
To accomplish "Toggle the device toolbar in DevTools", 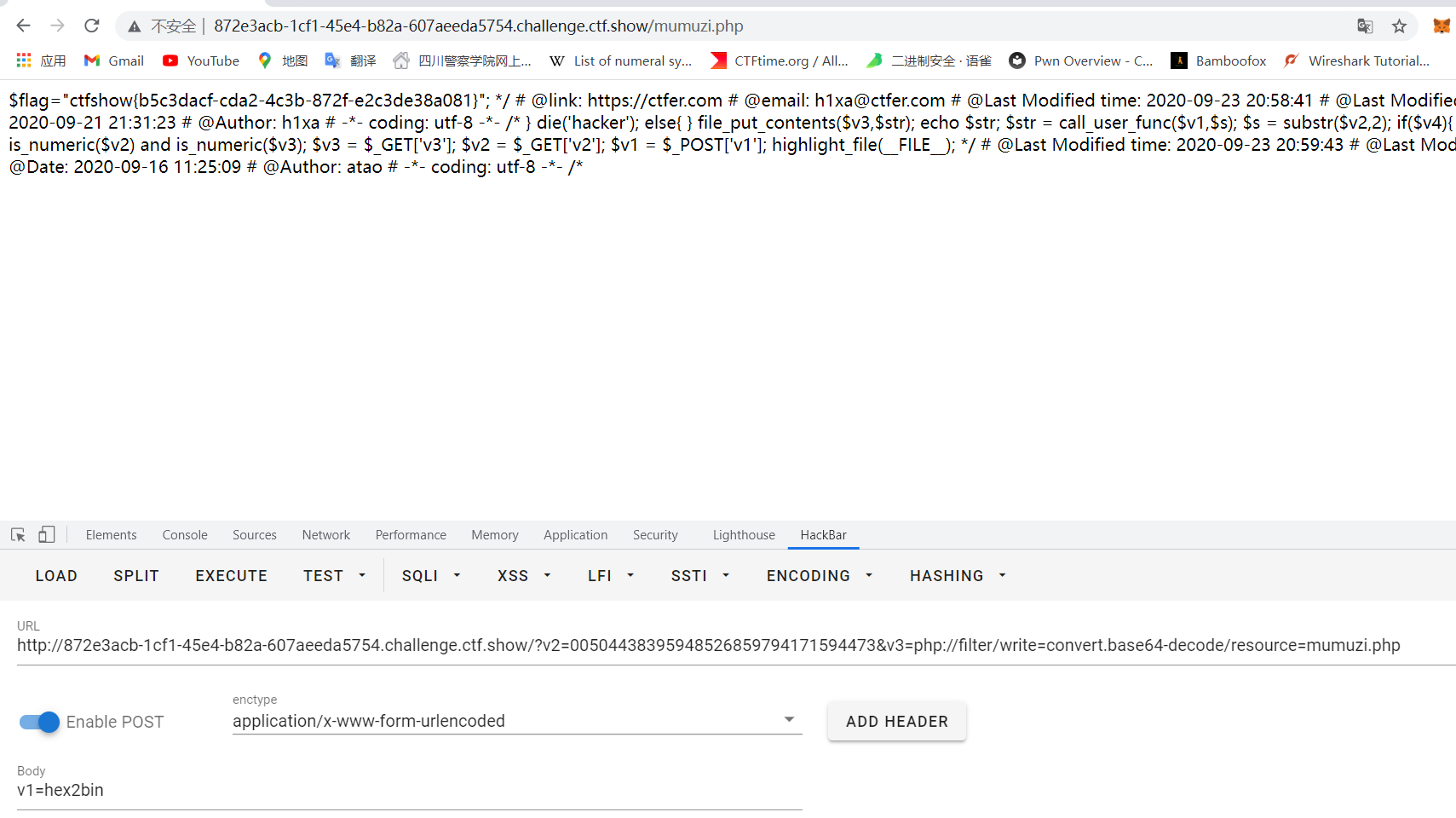I will 47,534.
